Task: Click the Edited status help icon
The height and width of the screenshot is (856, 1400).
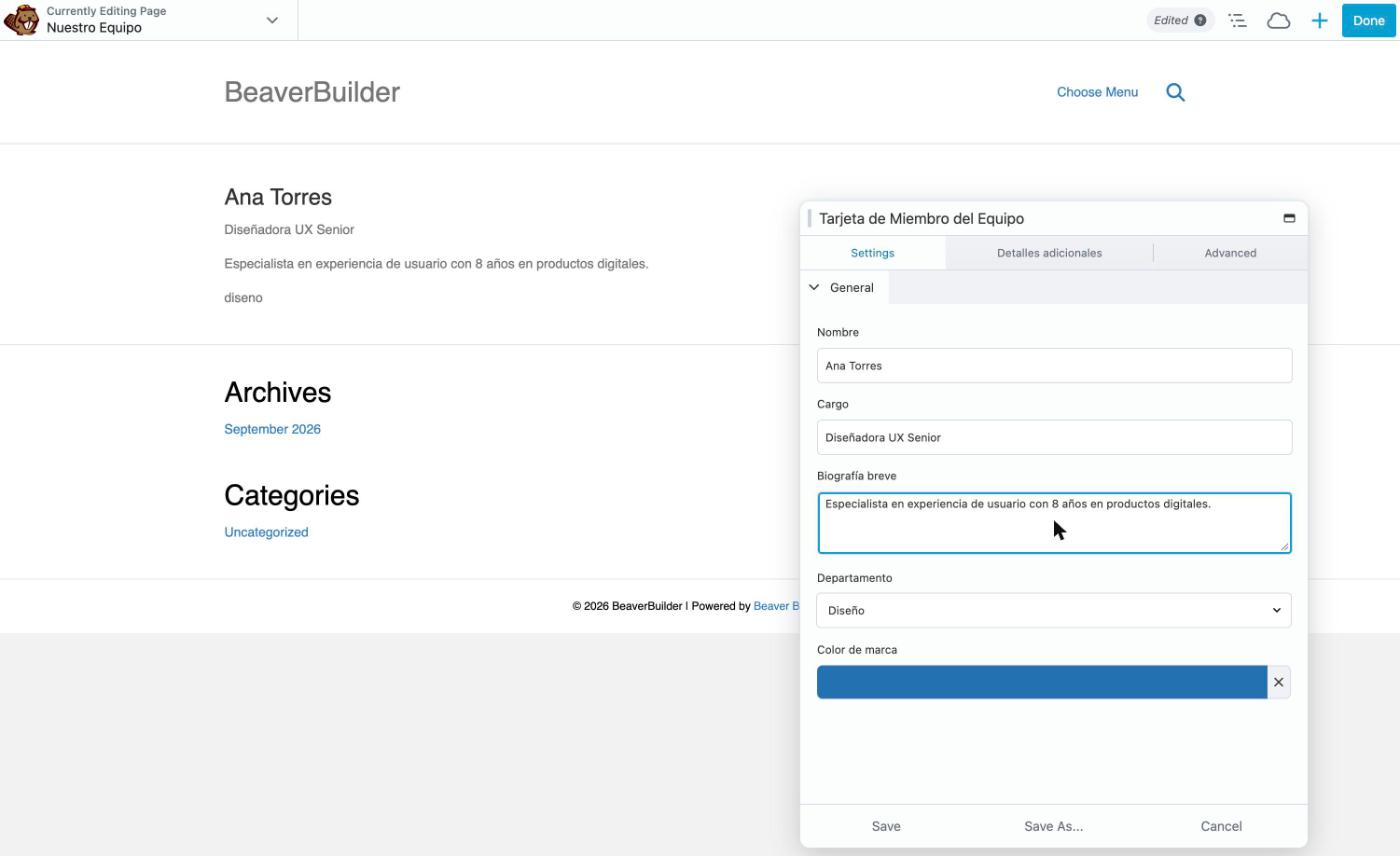Action: (1200, 20)
